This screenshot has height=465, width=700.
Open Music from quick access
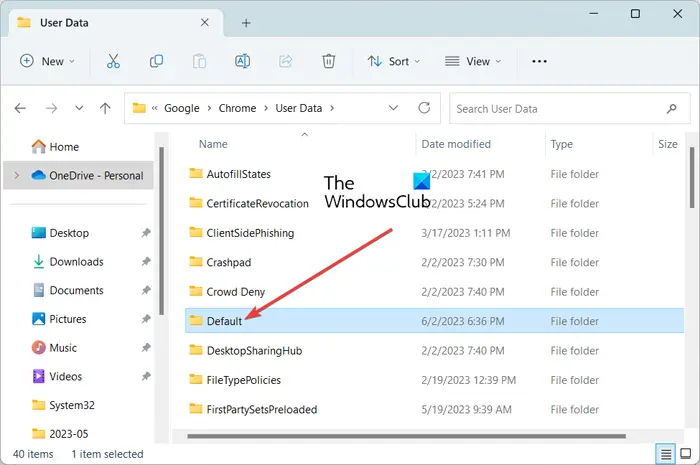click(x=54, y=348)
